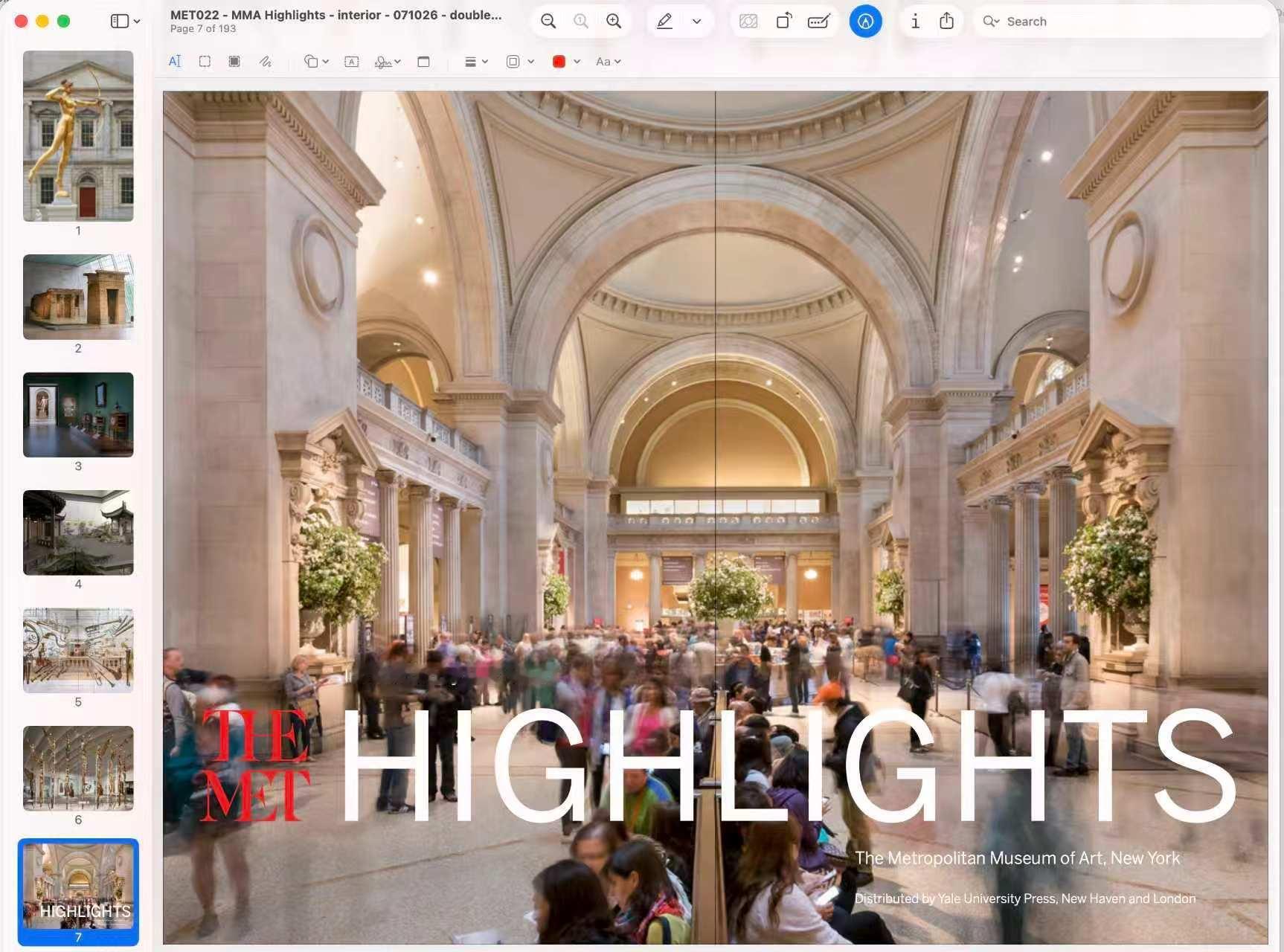
Task: Click the Share icon
Action: coord(946,22)
